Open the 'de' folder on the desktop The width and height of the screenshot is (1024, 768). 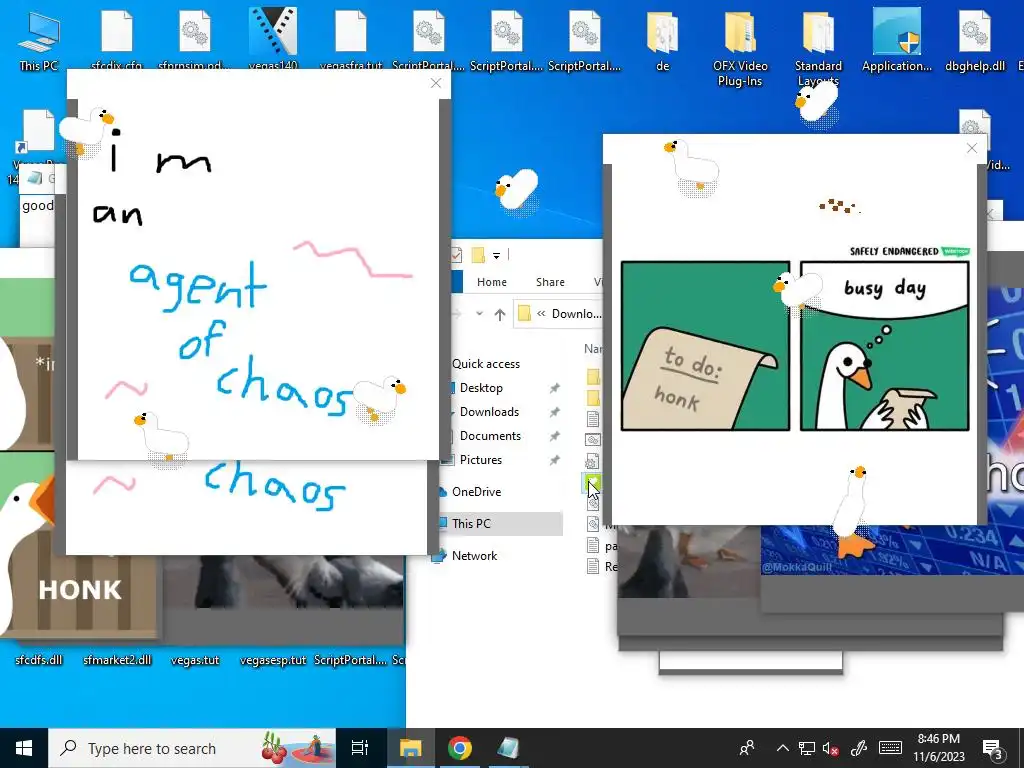(662, 40)
